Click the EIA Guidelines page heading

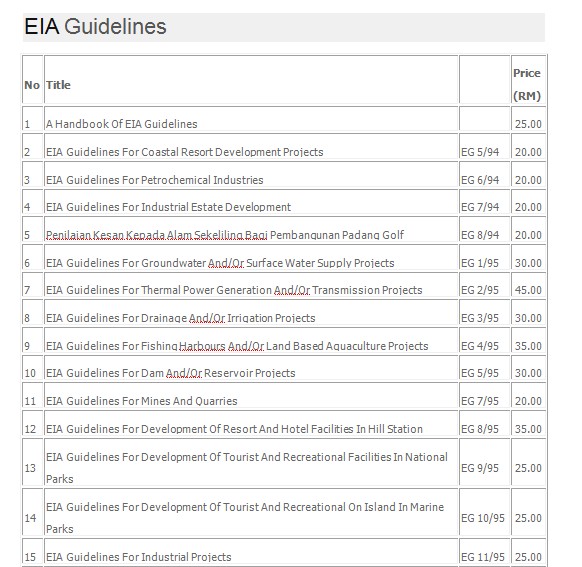pos(95,27)
